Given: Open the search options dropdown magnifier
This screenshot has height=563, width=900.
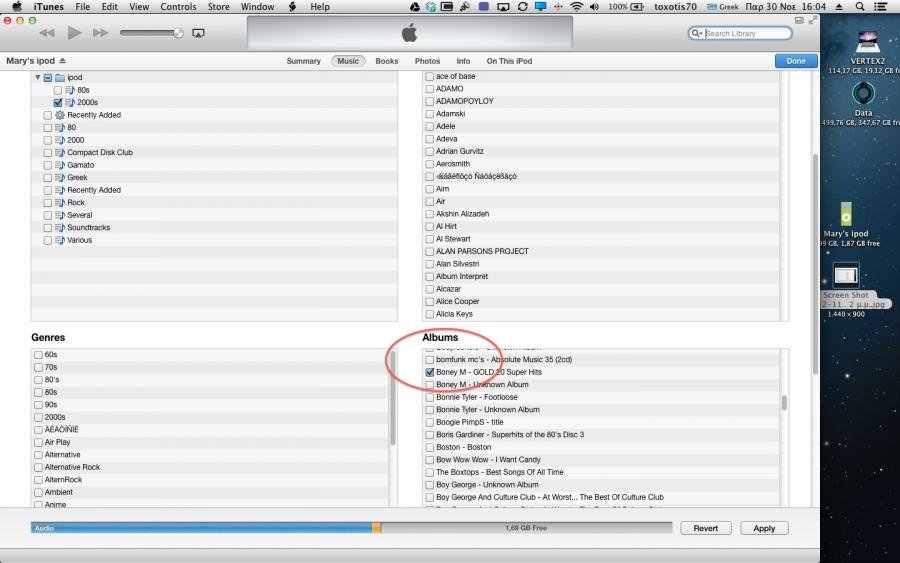Looking at the screenshot, I should (697, 34).
